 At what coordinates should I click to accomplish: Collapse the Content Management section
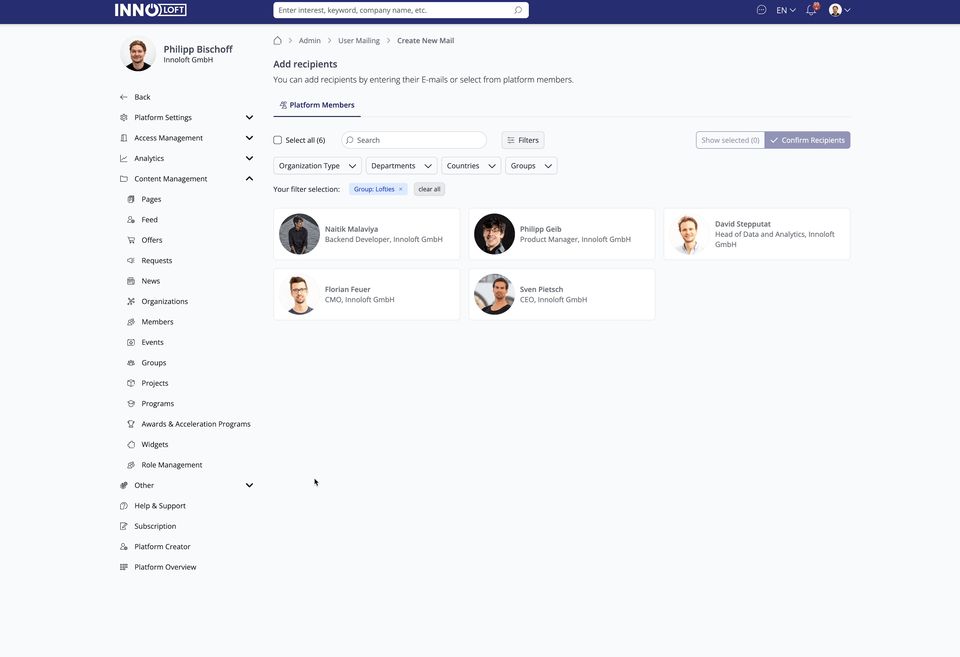coord(249,179)
